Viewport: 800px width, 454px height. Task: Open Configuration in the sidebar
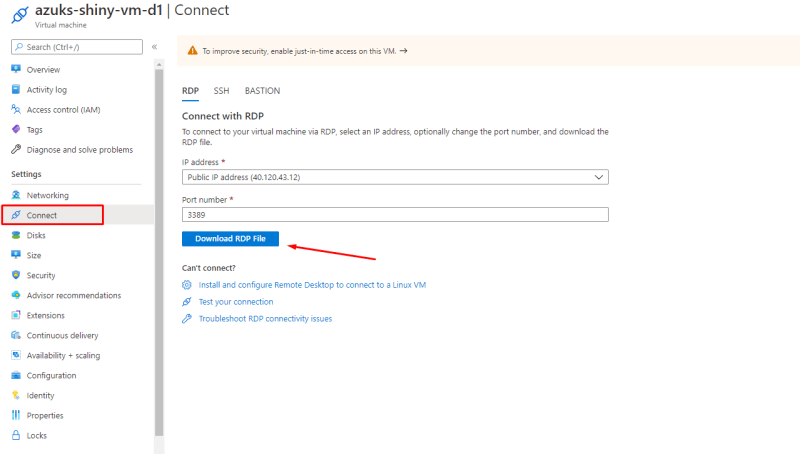tap(52, 375)
